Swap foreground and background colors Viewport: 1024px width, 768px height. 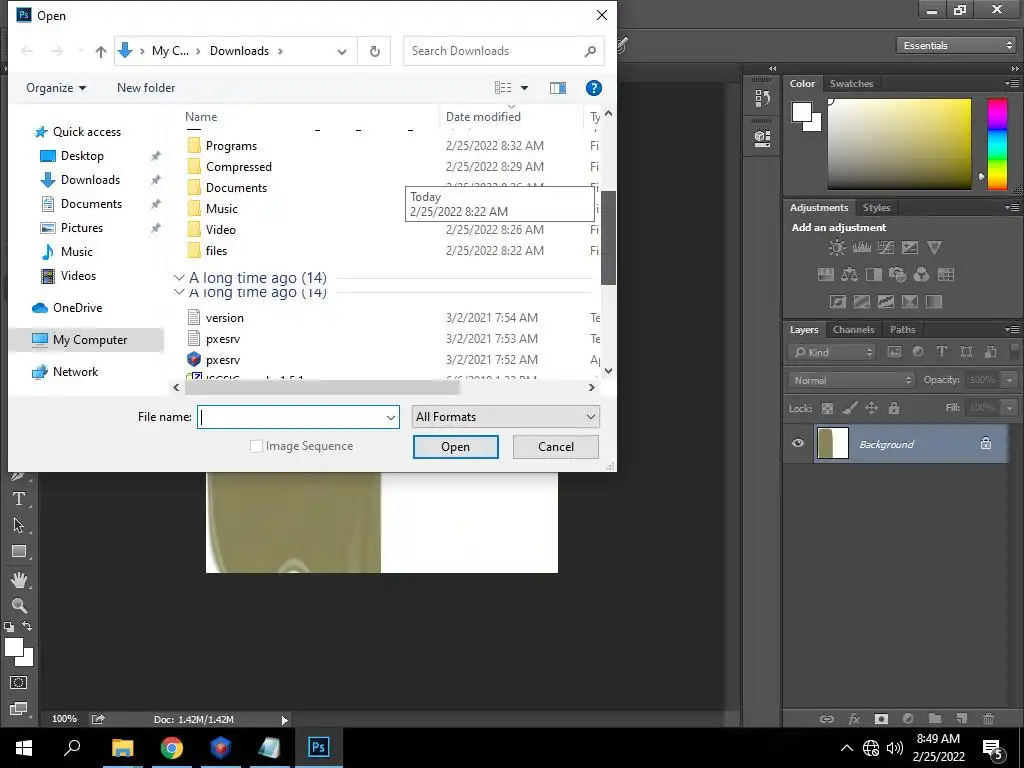pyautogui.click(x=27, y=626)
